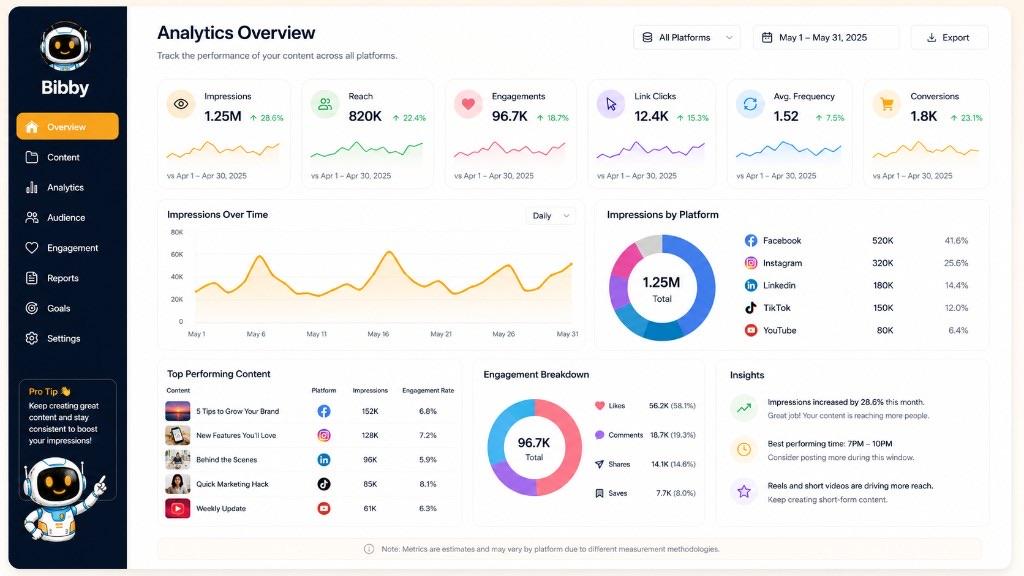Open the Daily interval dropdown
1024x576 pixels.
551,216
